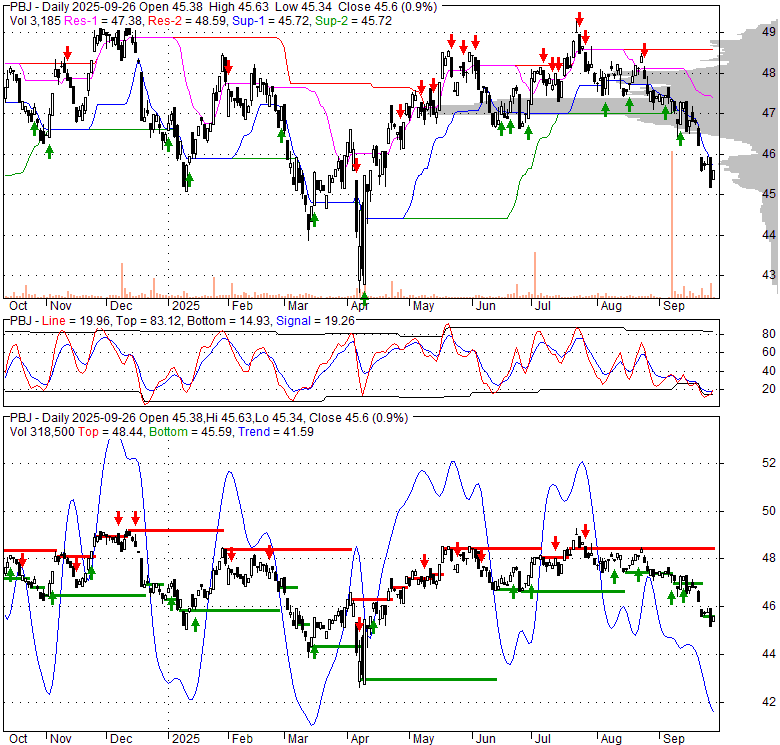Click the 80 level label on oscillator axis
Image resolution: width=780 pixels, height=745 pixels.
(769, 334)
